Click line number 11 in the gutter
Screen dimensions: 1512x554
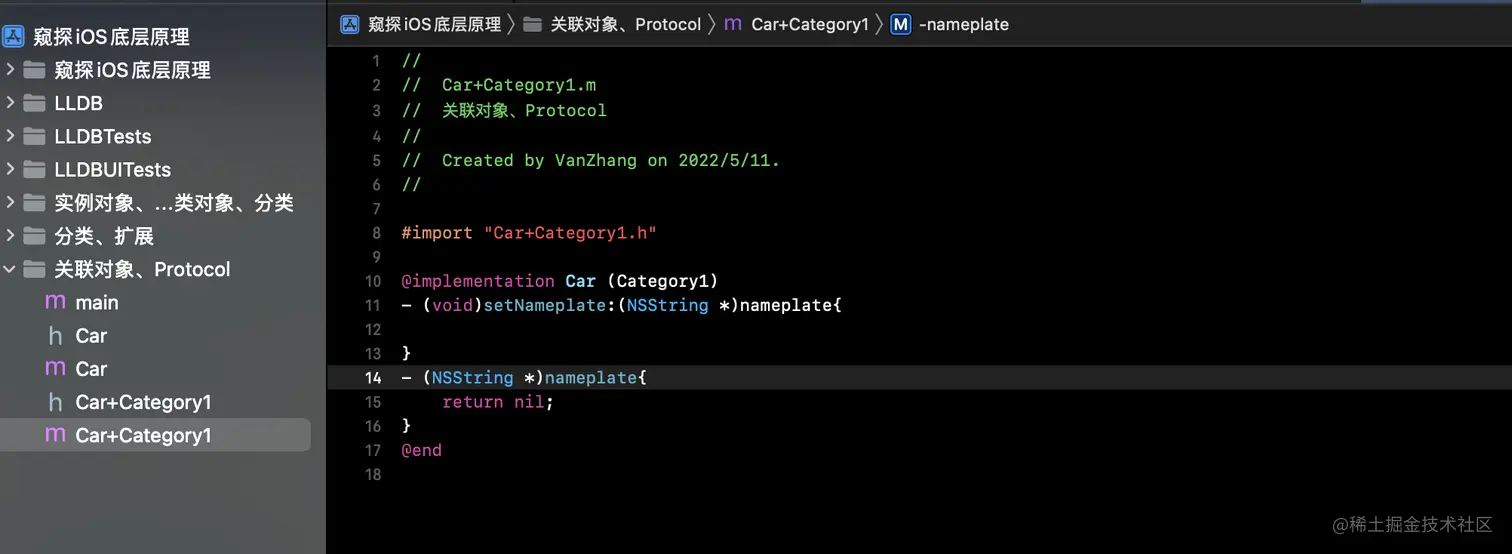point(373,305)
